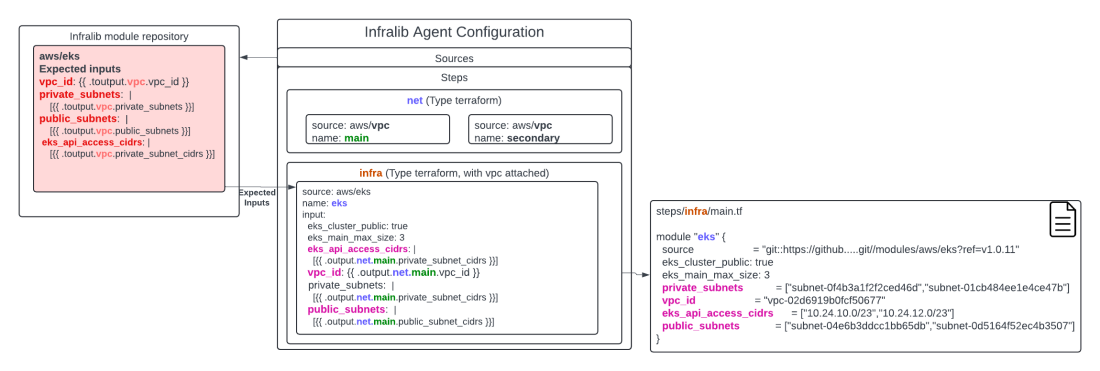Click the secondary vpc source box
Screen dimensions: 1100x371
540,129
